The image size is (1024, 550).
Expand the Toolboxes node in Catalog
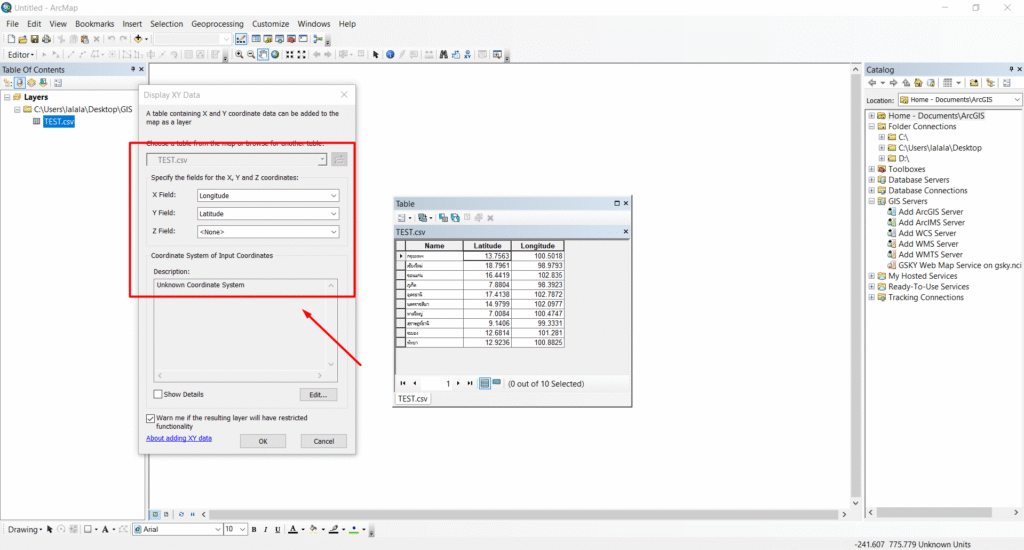point(871,169)
